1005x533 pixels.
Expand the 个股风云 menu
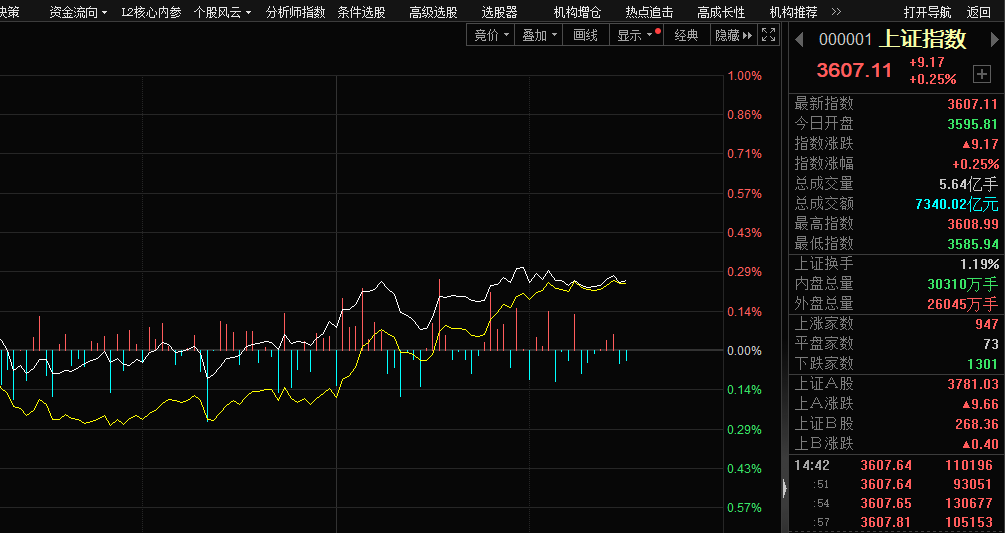(222, 12)
